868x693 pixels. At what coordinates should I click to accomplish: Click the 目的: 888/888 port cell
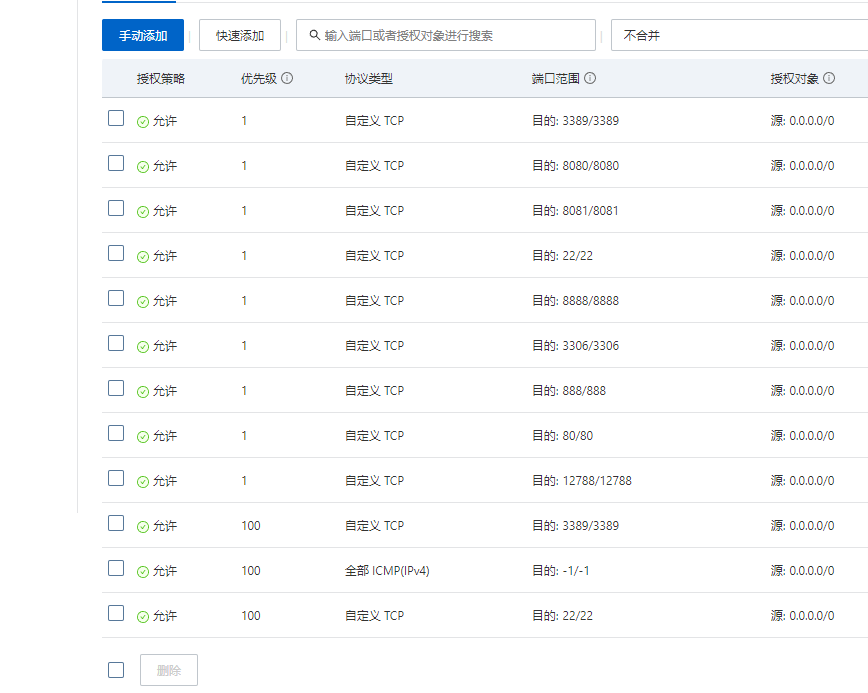(569, 391)
